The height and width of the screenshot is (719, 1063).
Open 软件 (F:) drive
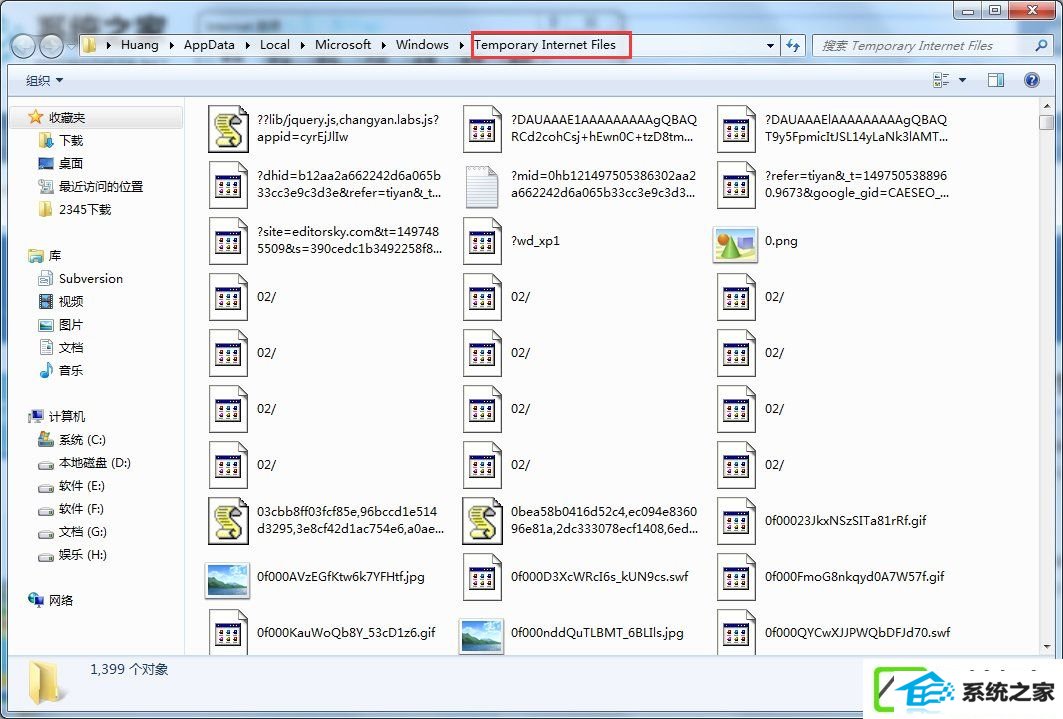click(x=81, y=509)
